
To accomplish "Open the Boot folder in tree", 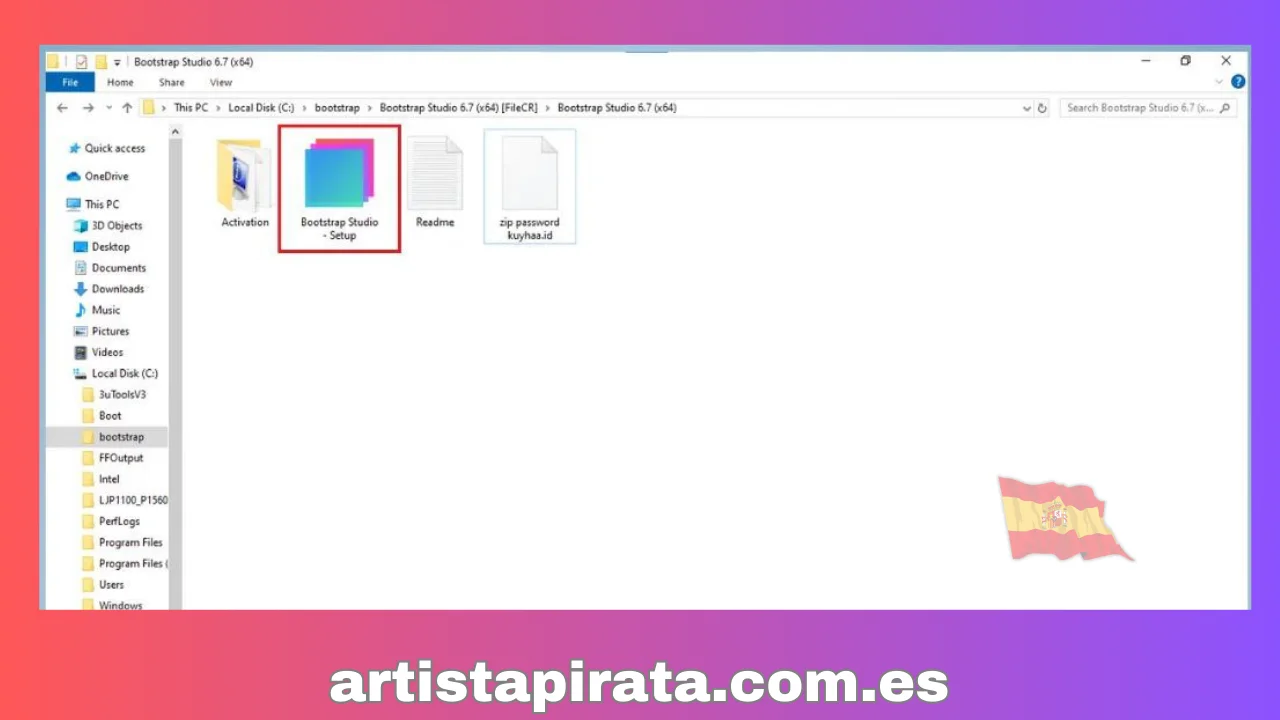I will point(102,415).
